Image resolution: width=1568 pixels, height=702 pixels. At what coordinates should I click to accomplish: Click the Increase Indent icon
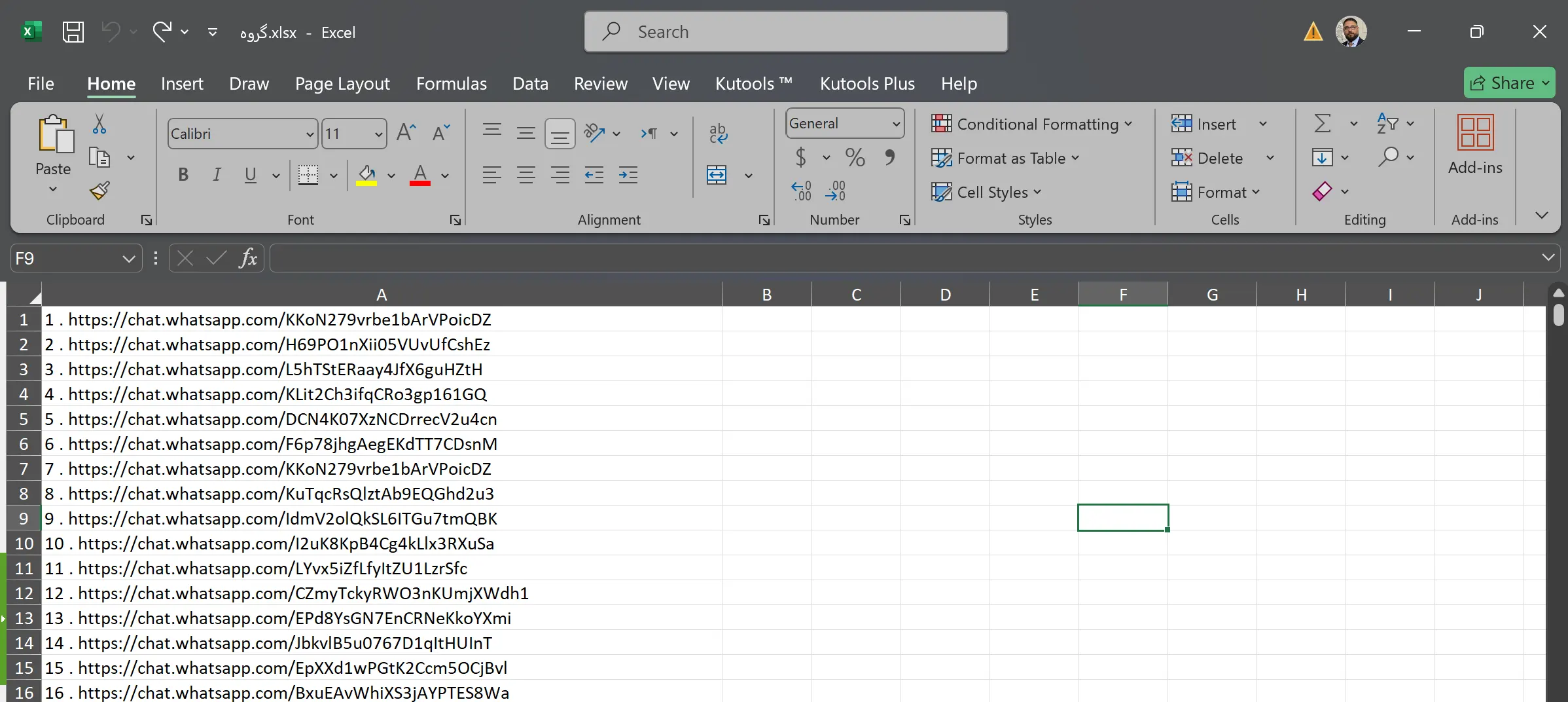click(x=628, y=175)
